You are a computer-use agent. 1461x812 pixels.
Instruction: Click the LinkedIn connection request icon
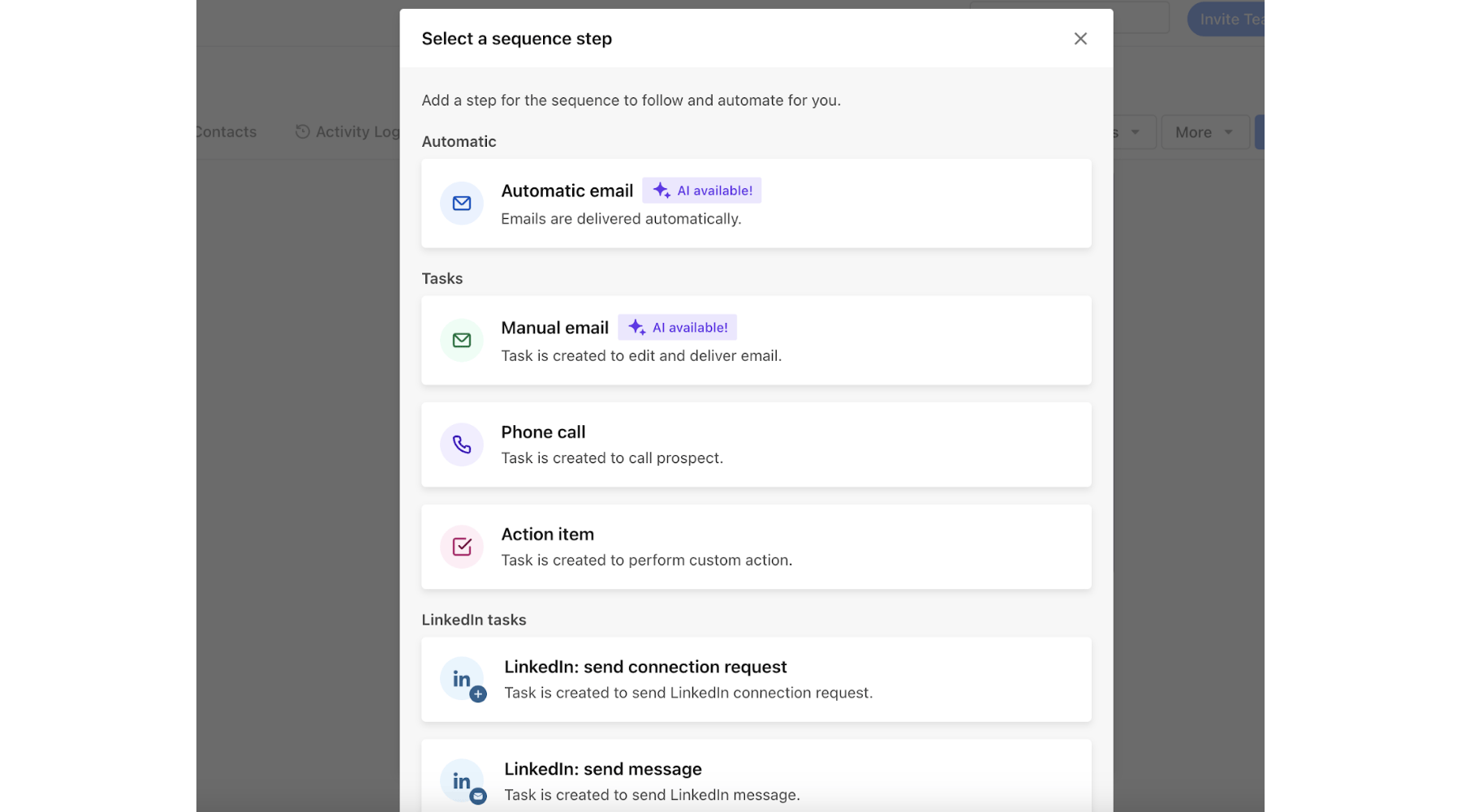pos(463,680)
